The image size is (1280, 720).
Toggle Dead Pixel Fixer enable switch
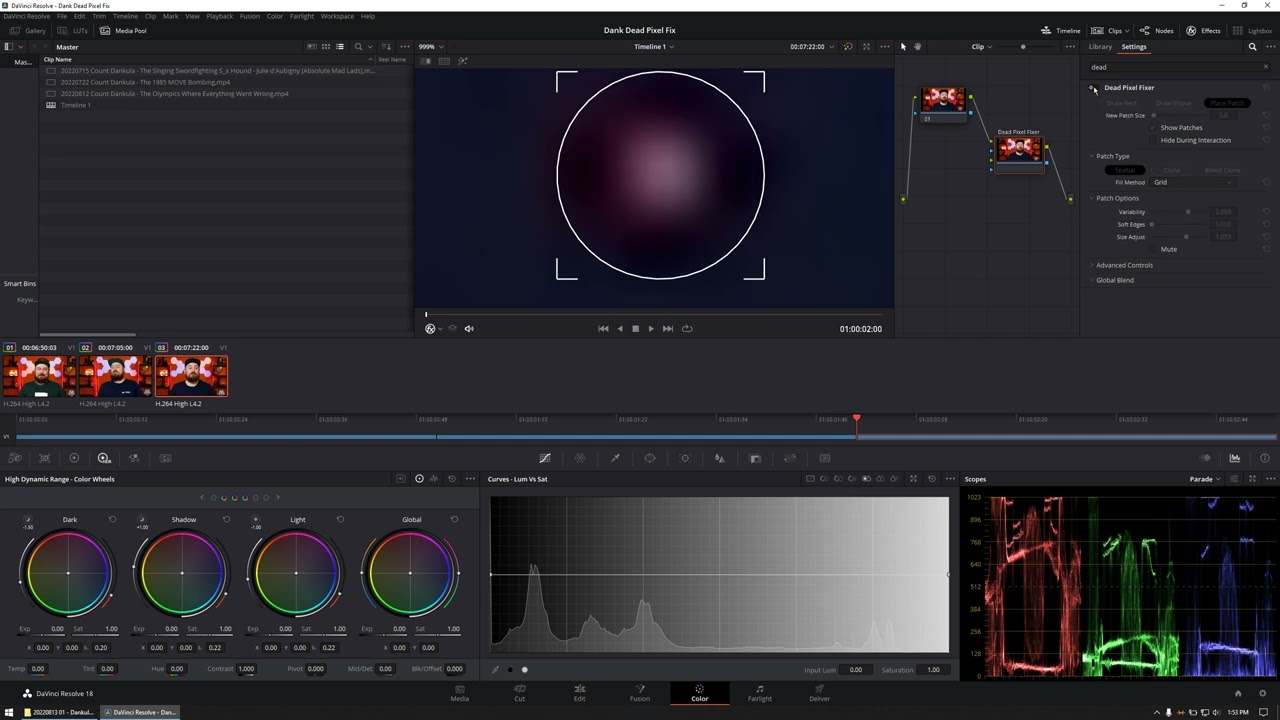click(x=1092, y=88)
